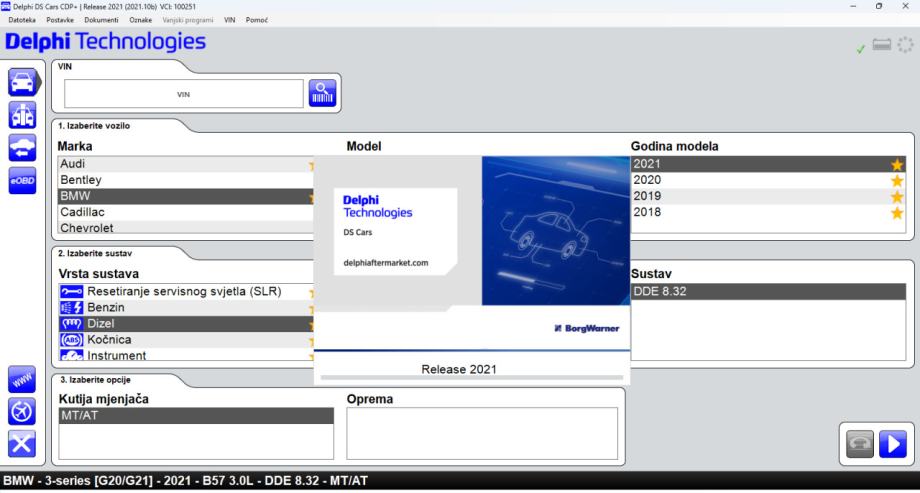Screen dimensions: 920x493
Task: Toggle favorite star for model year 2018
Action: pos(896,212)
